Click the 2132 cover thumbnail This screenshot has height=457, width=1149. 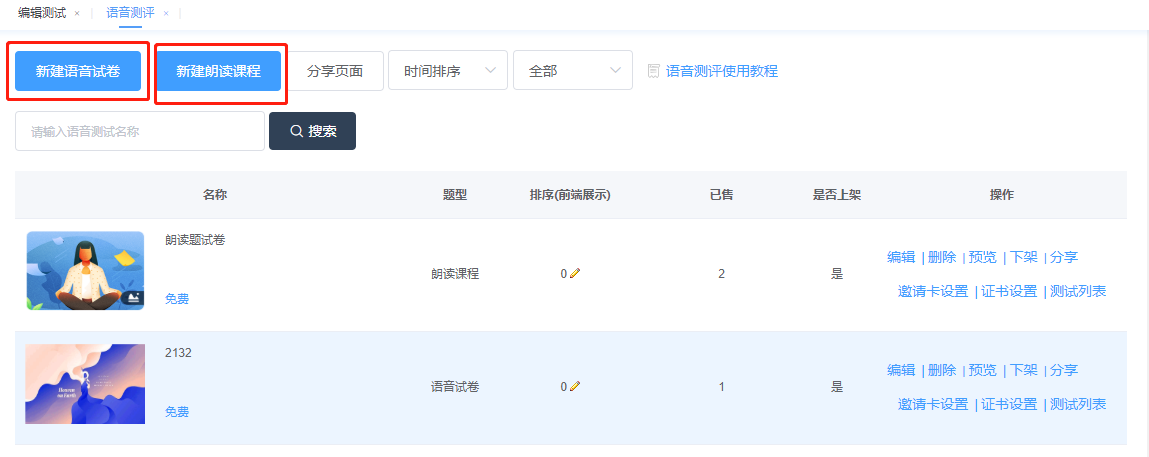pyautogui.click(x=85, y=384)
